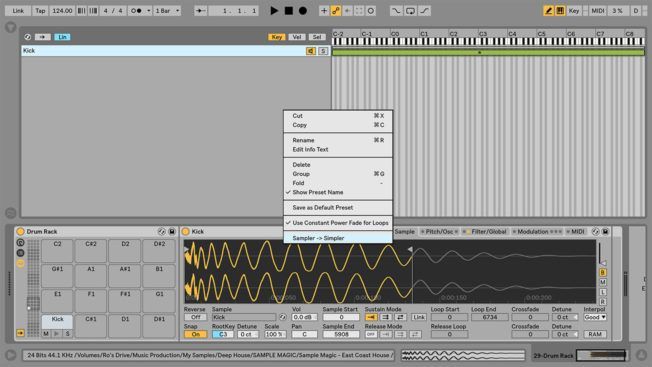This screenshot has width=652, height=367.
Task: Click the Lin crossfade button
Action: click(x=62, y=37)
